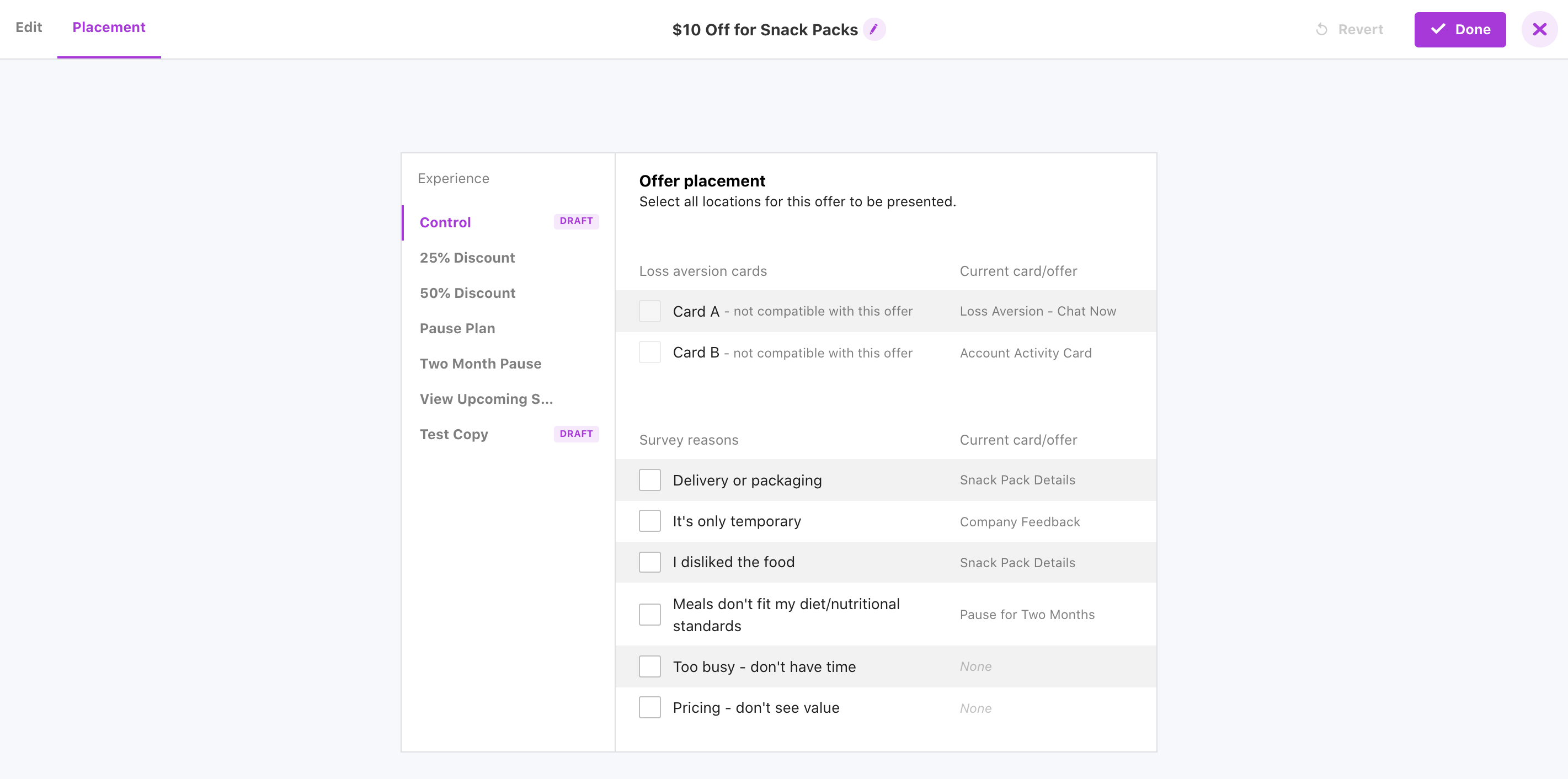Image resolution: width=1568 pixels, height=779 pixels.
Task: Toggle Pricing - don't see value checkbox
Action: pos(649,707)
